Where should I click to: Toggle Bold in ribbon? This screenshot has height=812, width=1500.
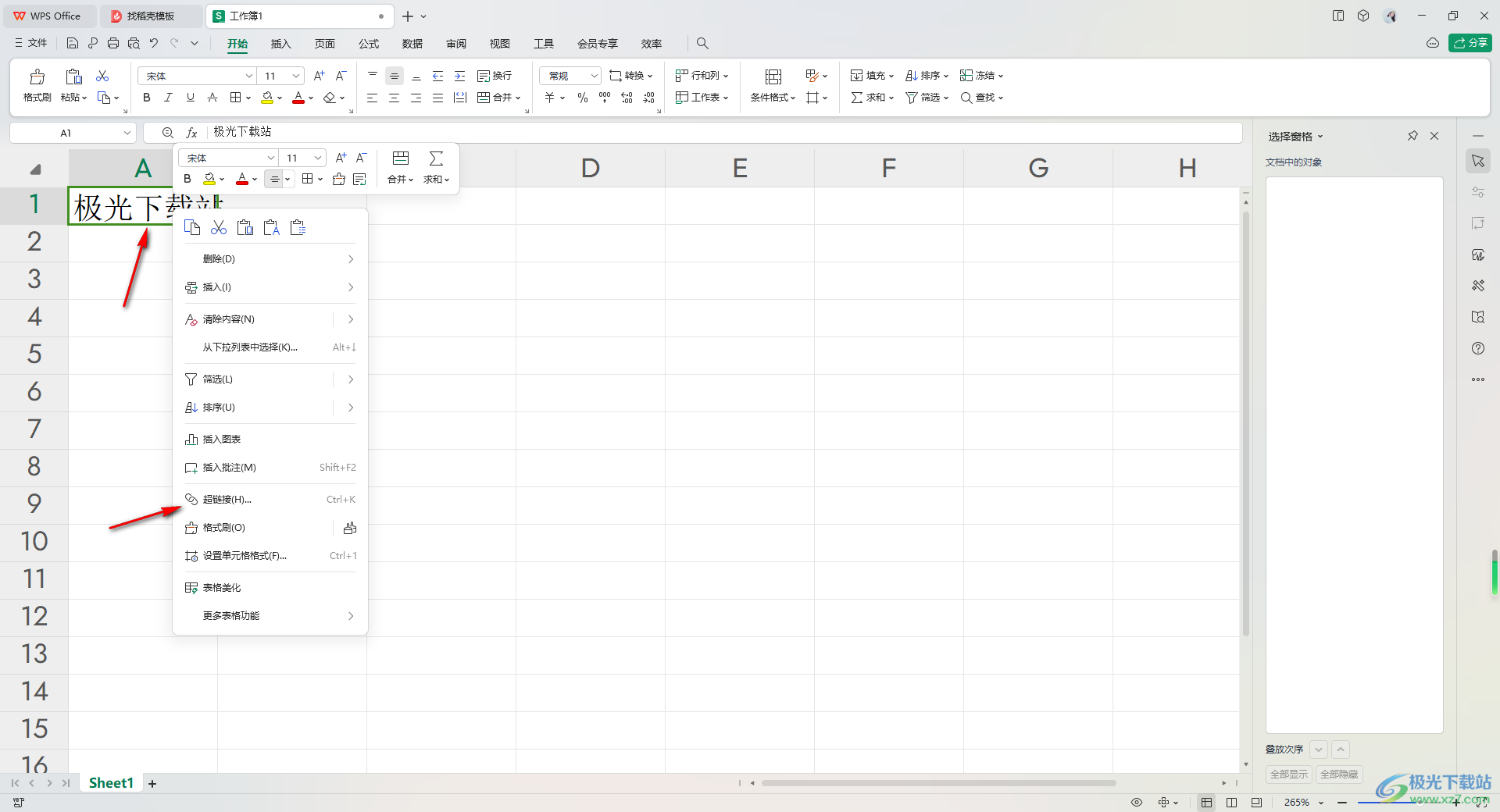point(147,98)
